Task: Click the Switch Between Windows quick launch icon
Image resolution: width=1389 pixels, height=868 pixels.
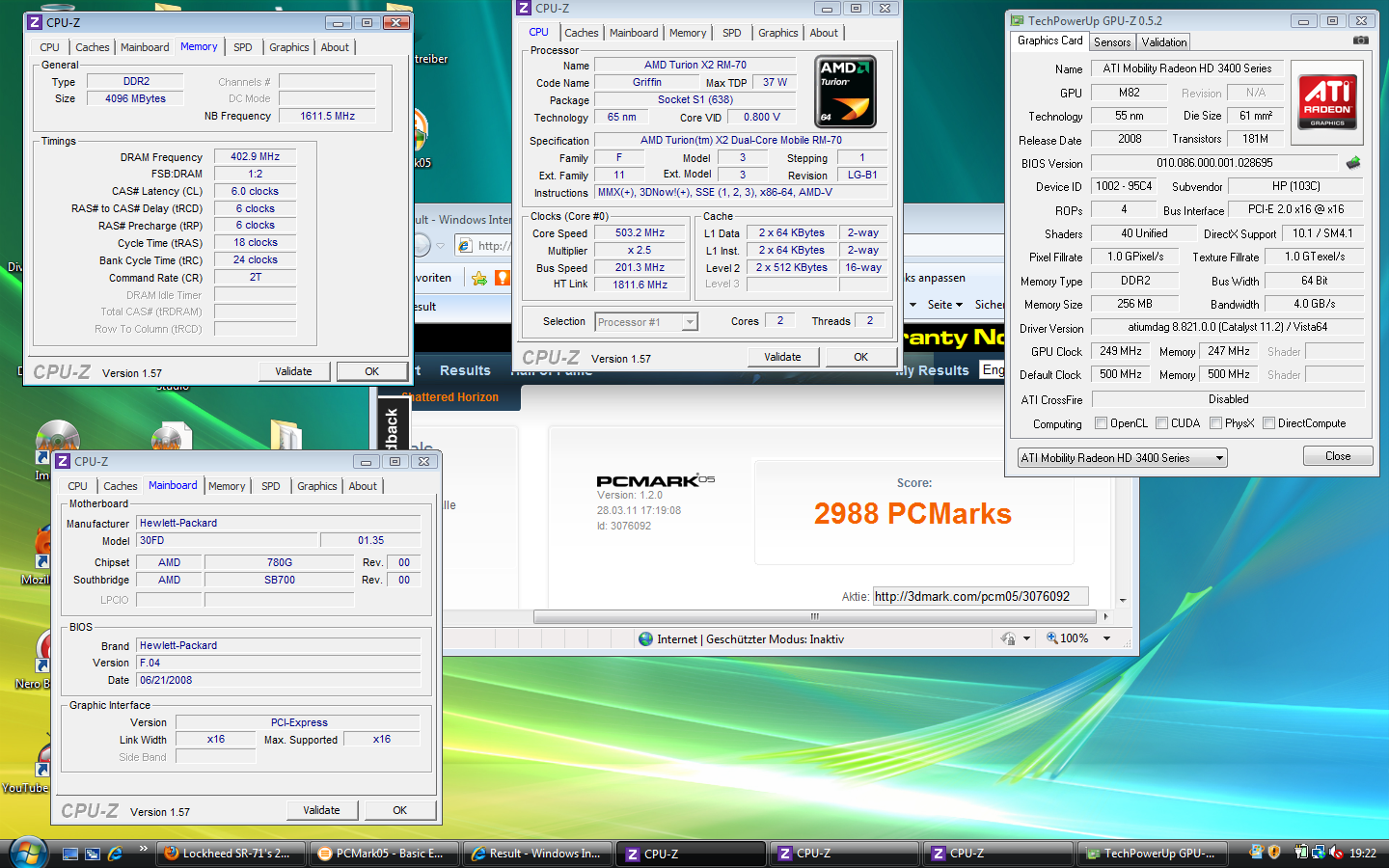Action: (x=93, y=854)
